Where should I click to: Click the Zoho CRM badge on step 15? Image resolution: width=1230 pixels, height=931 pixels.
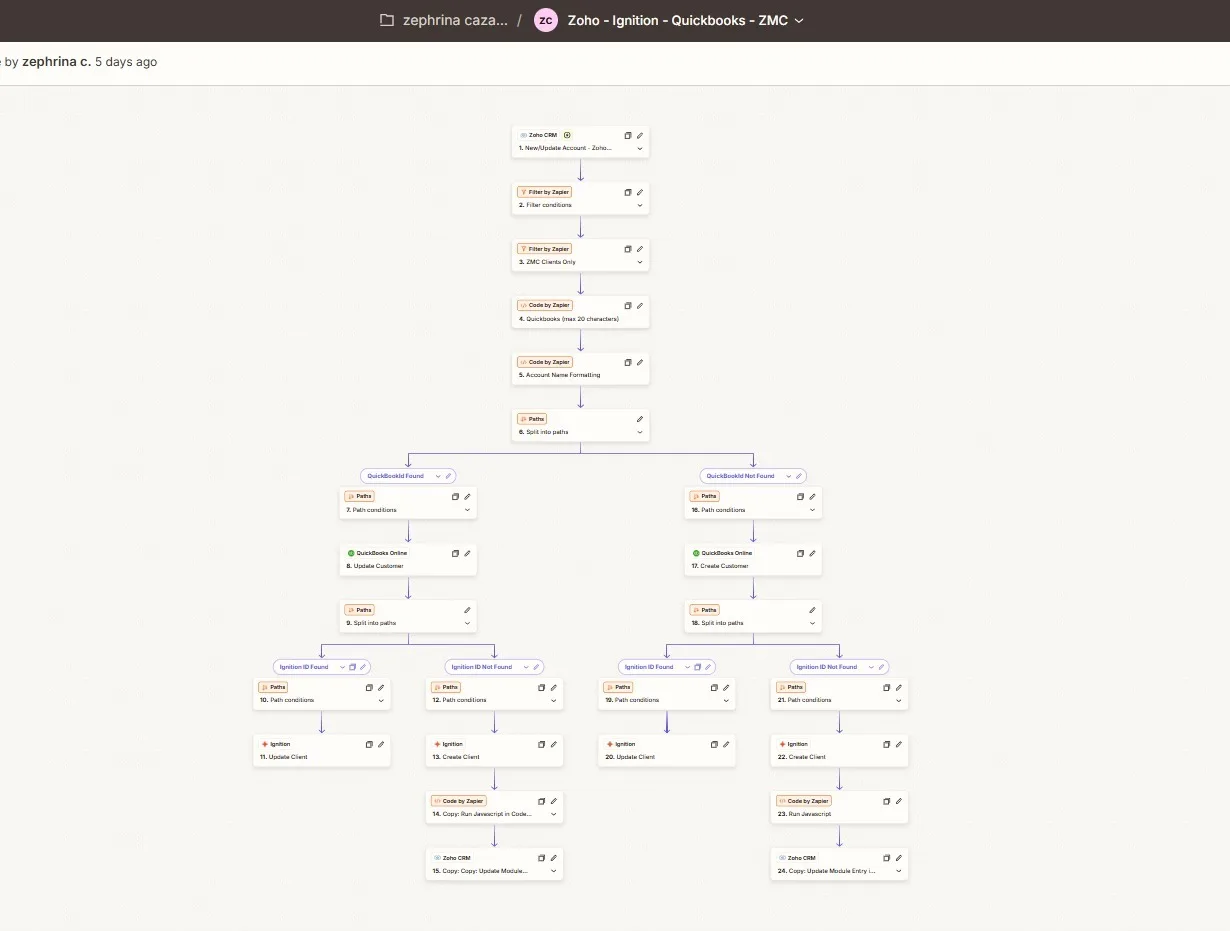[451, 858]
